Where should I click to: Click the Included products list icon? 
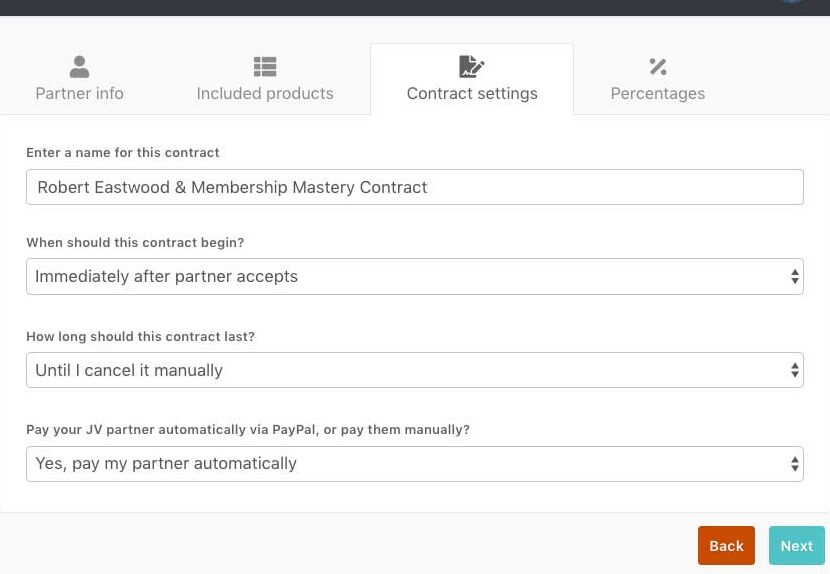click(x=265, y=67)
